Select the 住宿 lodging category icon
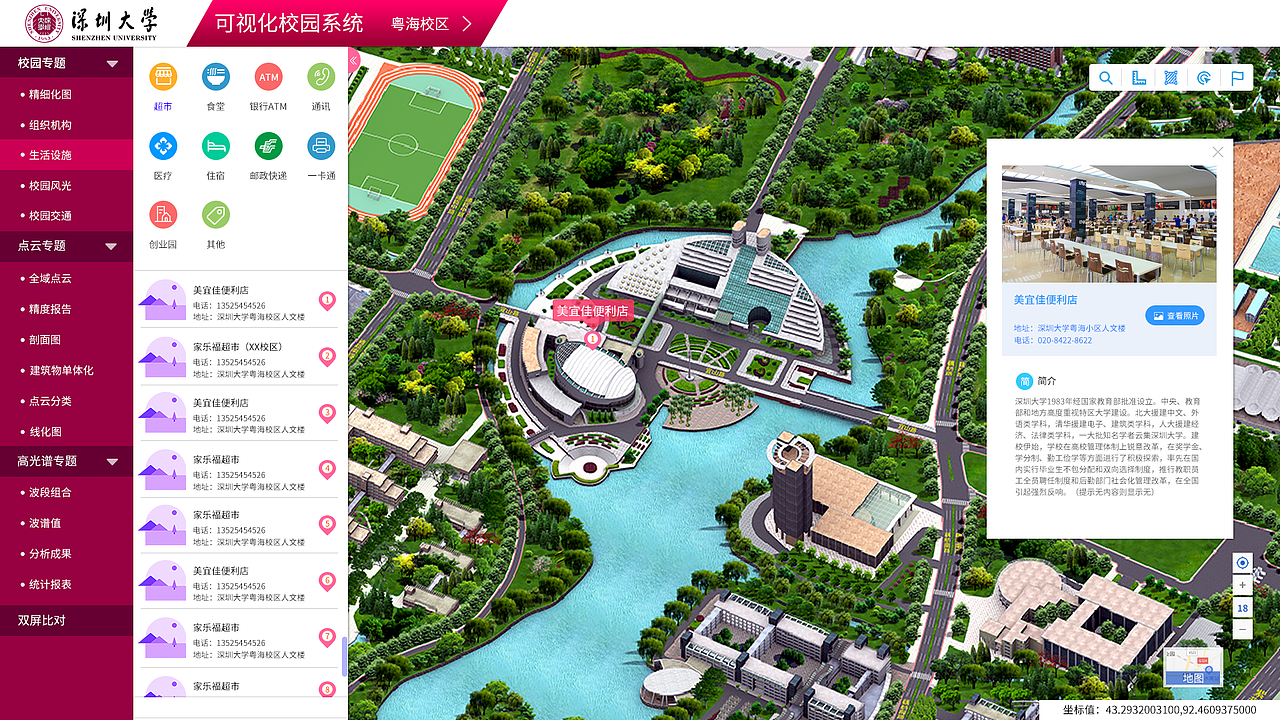 (215, 146)
